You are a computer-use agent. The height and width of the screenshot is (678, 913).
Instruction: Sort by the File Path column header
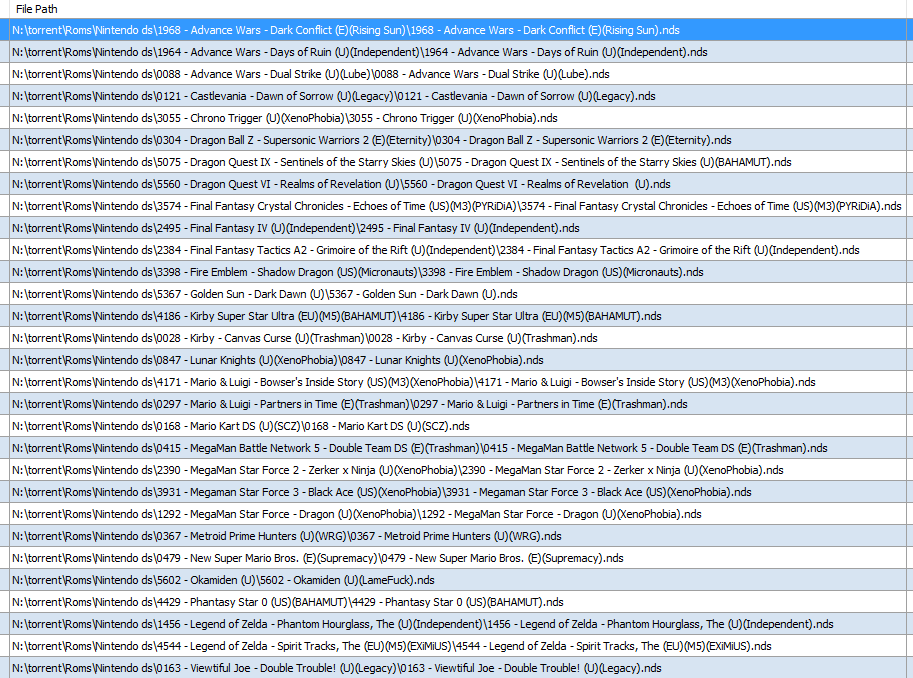458,9
